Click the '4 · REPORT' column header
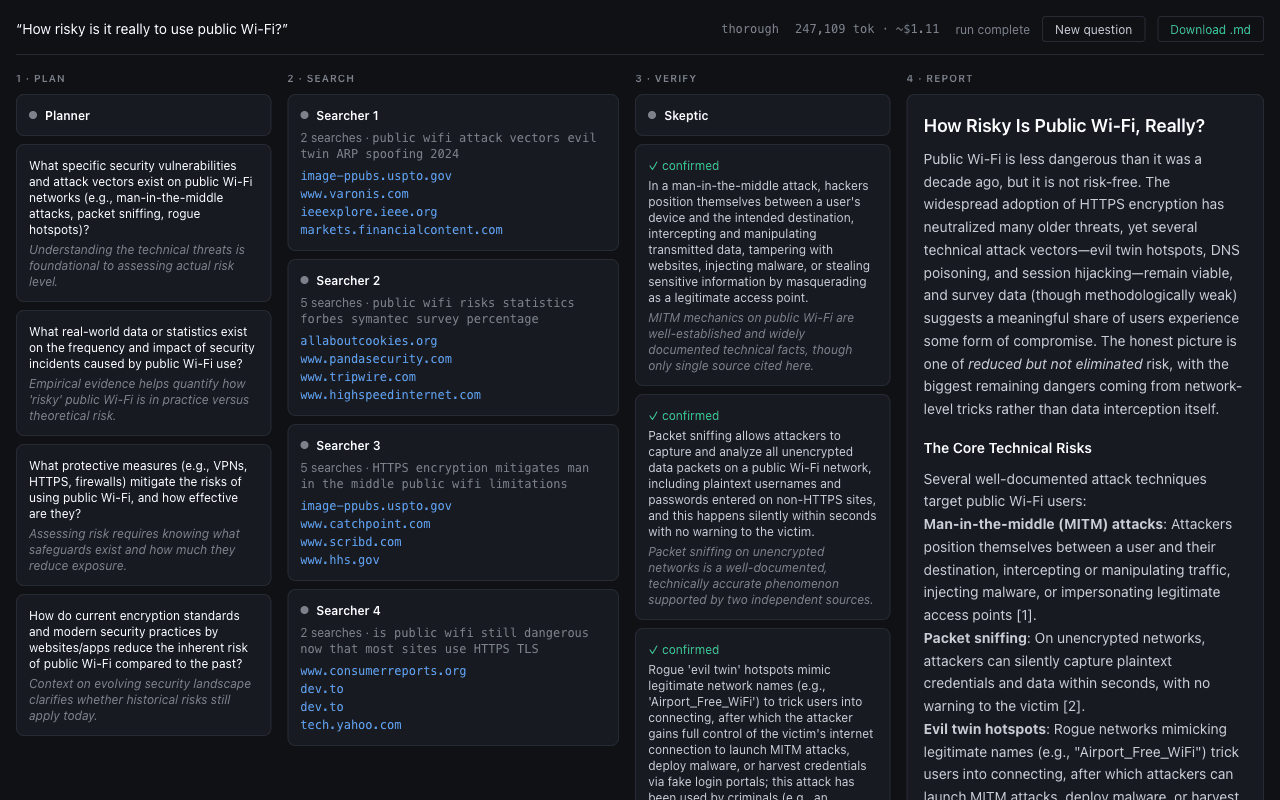1280x800 pixels. [x=940, y=79]
